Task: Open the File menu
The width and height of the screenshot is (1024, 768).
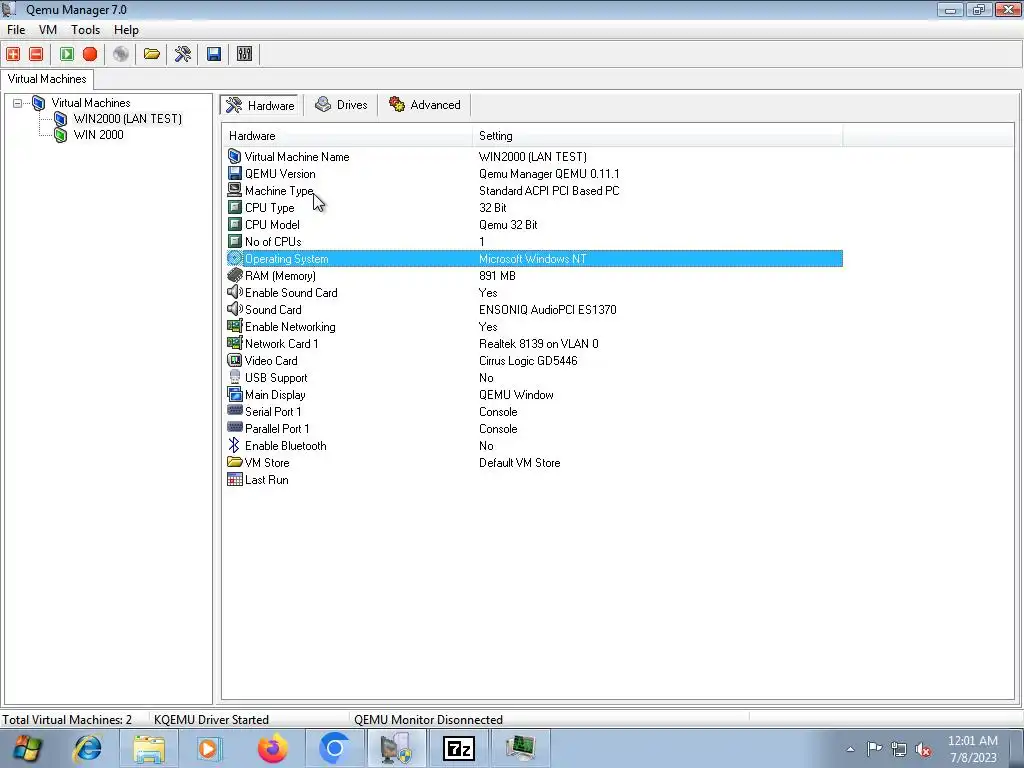Action: point(16,30)
